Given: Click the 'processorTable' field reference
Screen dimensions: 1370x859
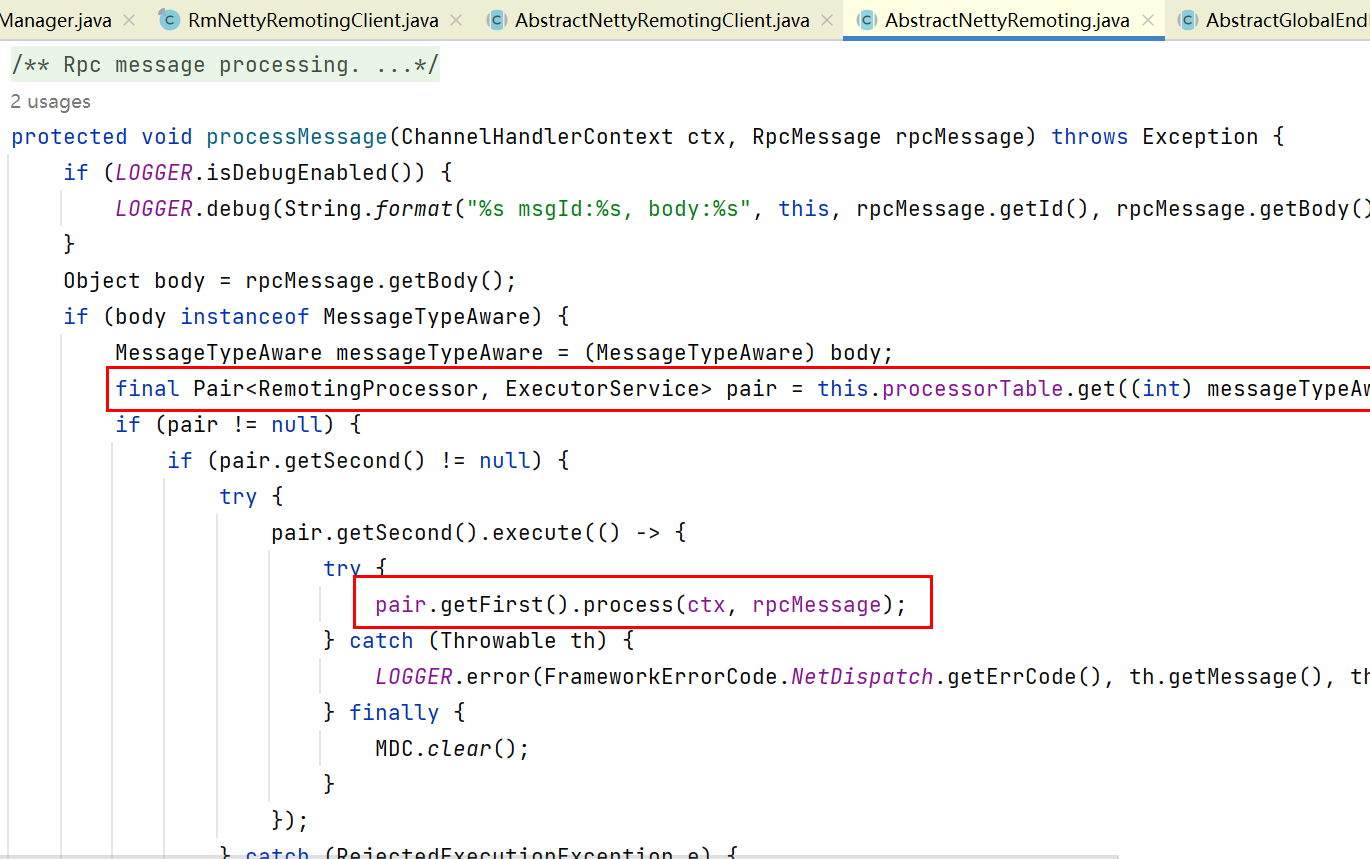Looking at the screenshot, I should (x=975, y=389).
